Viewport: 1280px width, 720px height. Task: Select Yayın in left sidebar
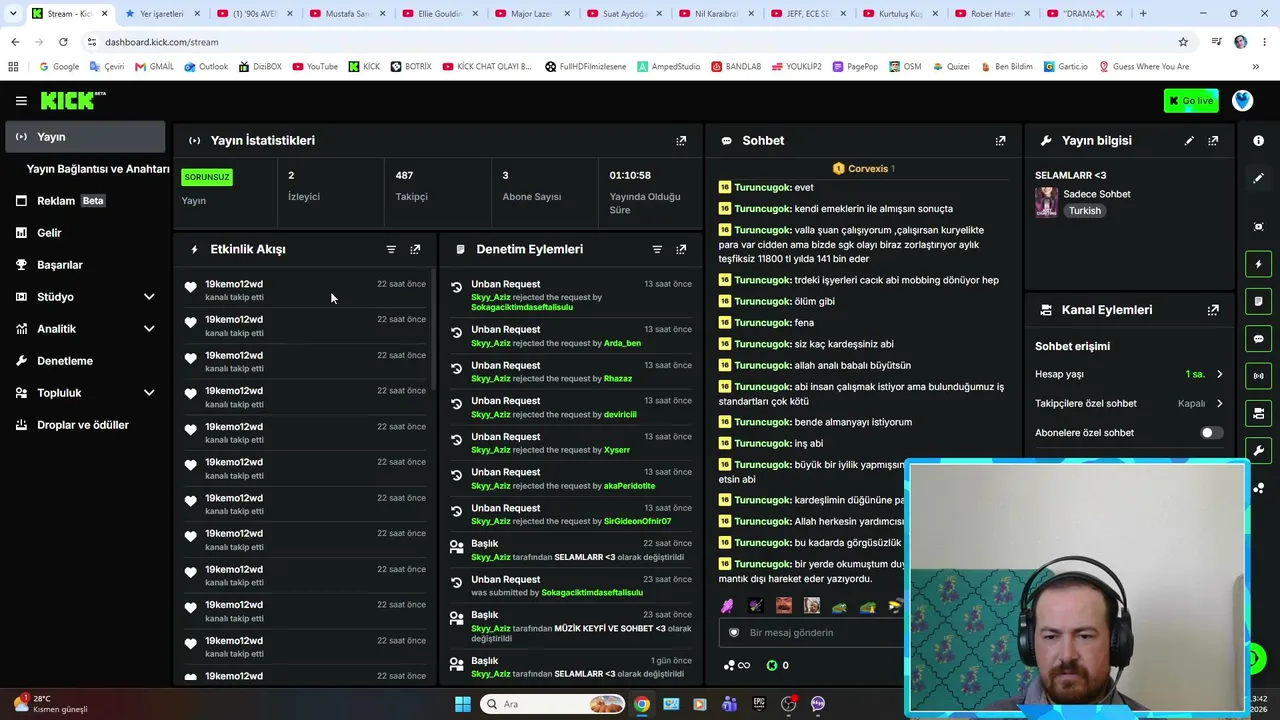(86, 137)
